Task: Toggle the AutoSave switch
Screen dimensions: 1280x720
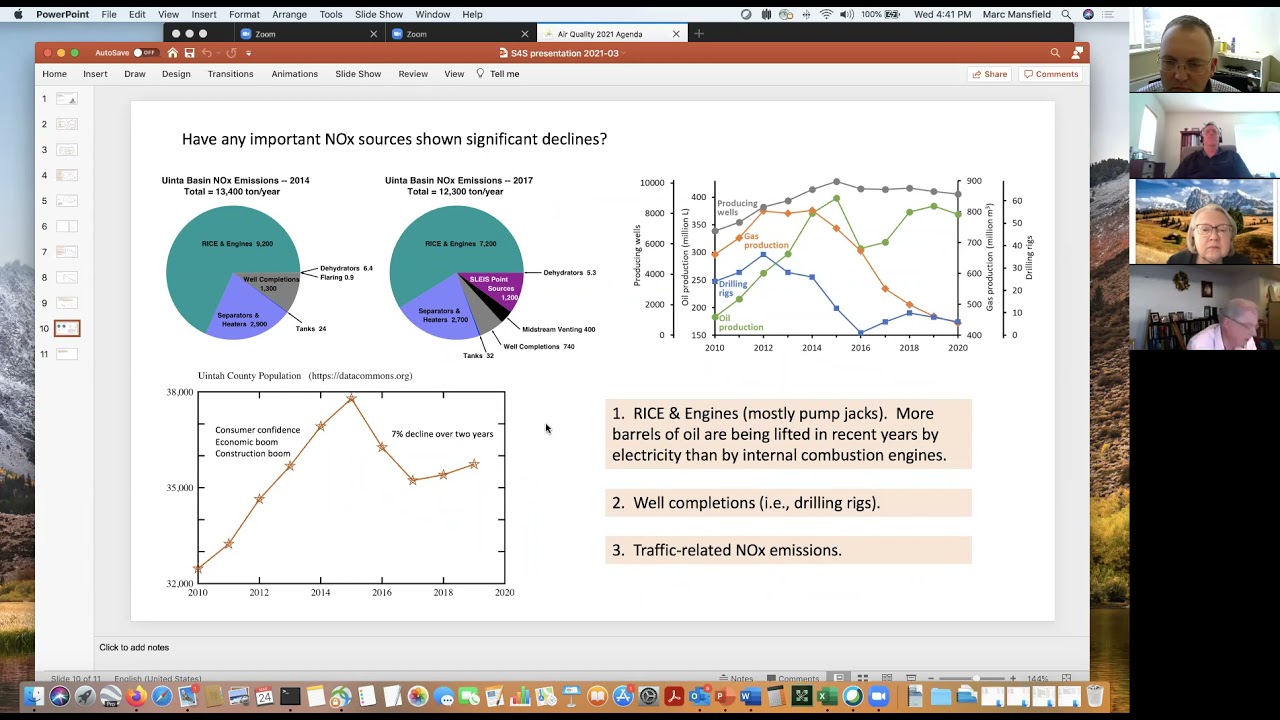Action: point(145,53)
